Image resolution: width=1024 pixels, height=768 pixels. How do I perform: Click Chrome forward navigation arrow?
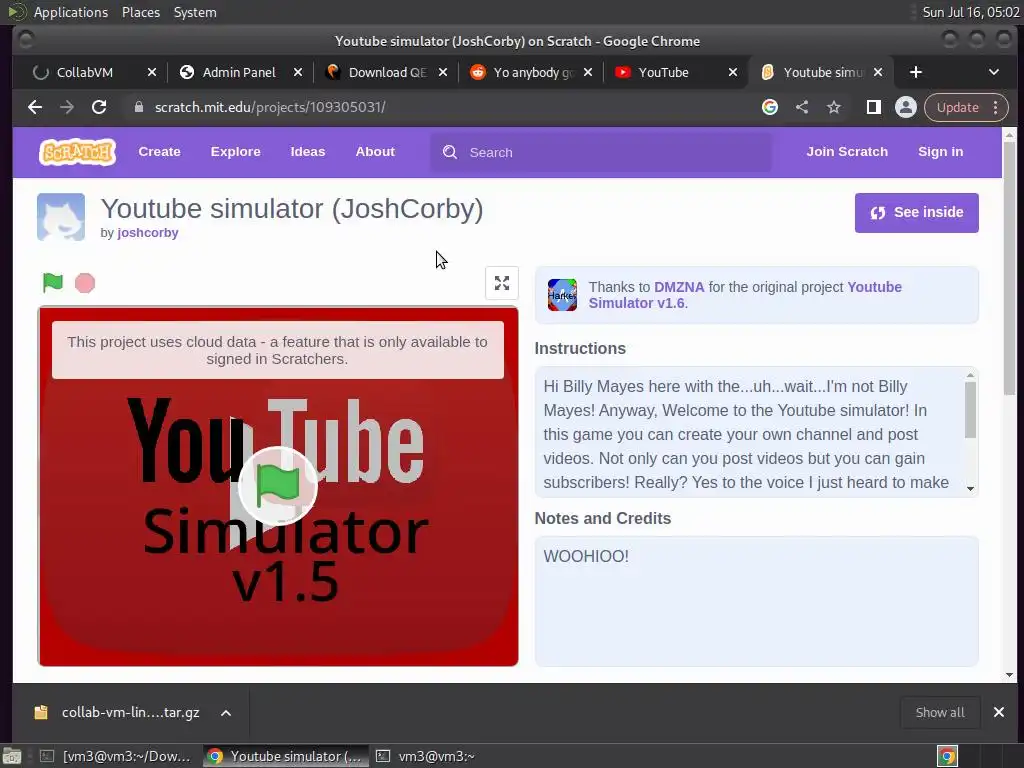click(67, 107)
